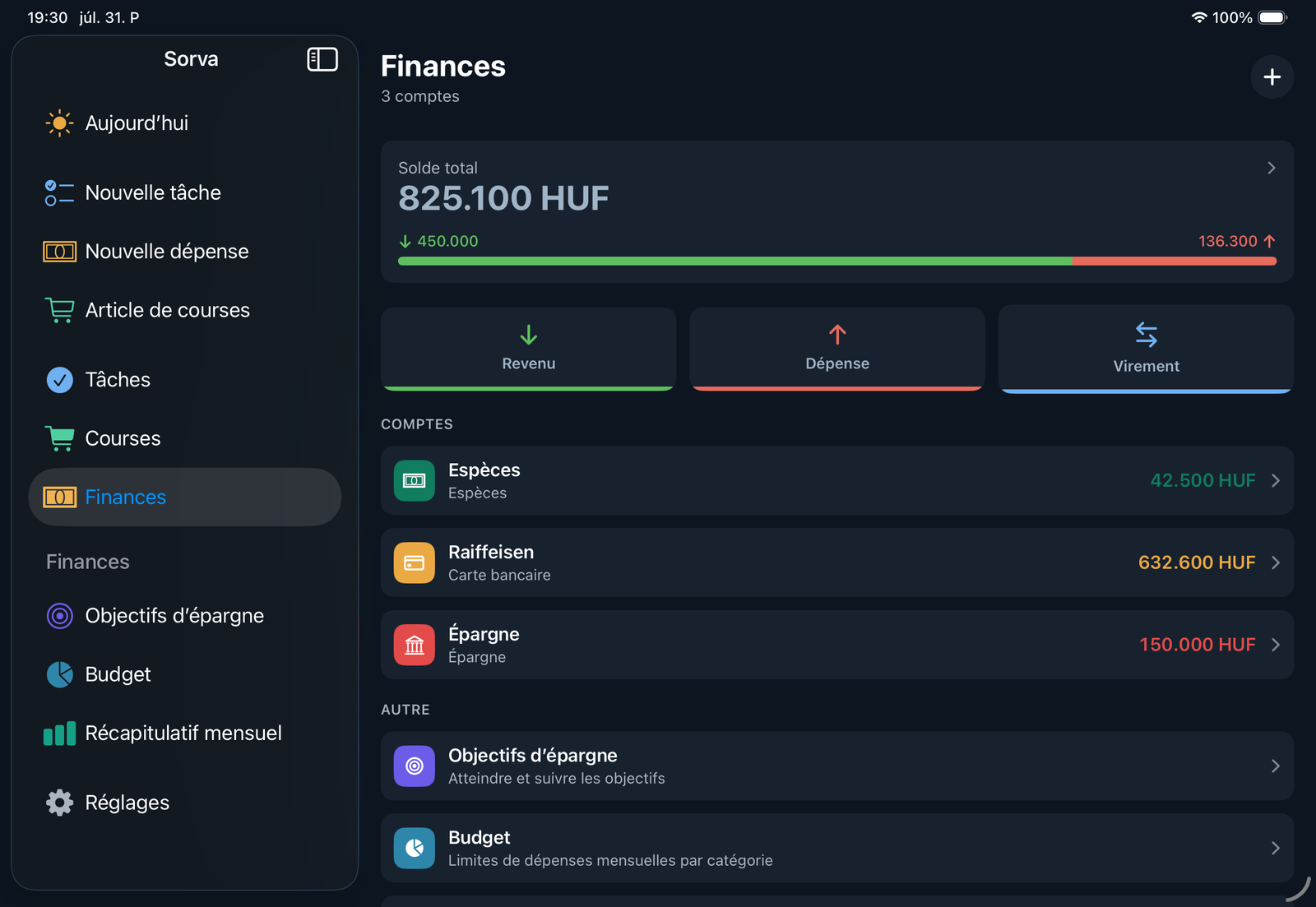Screen dimensions: 1316x907
Task: Add a Dépense transaction
Action: [x=837, y=349]
